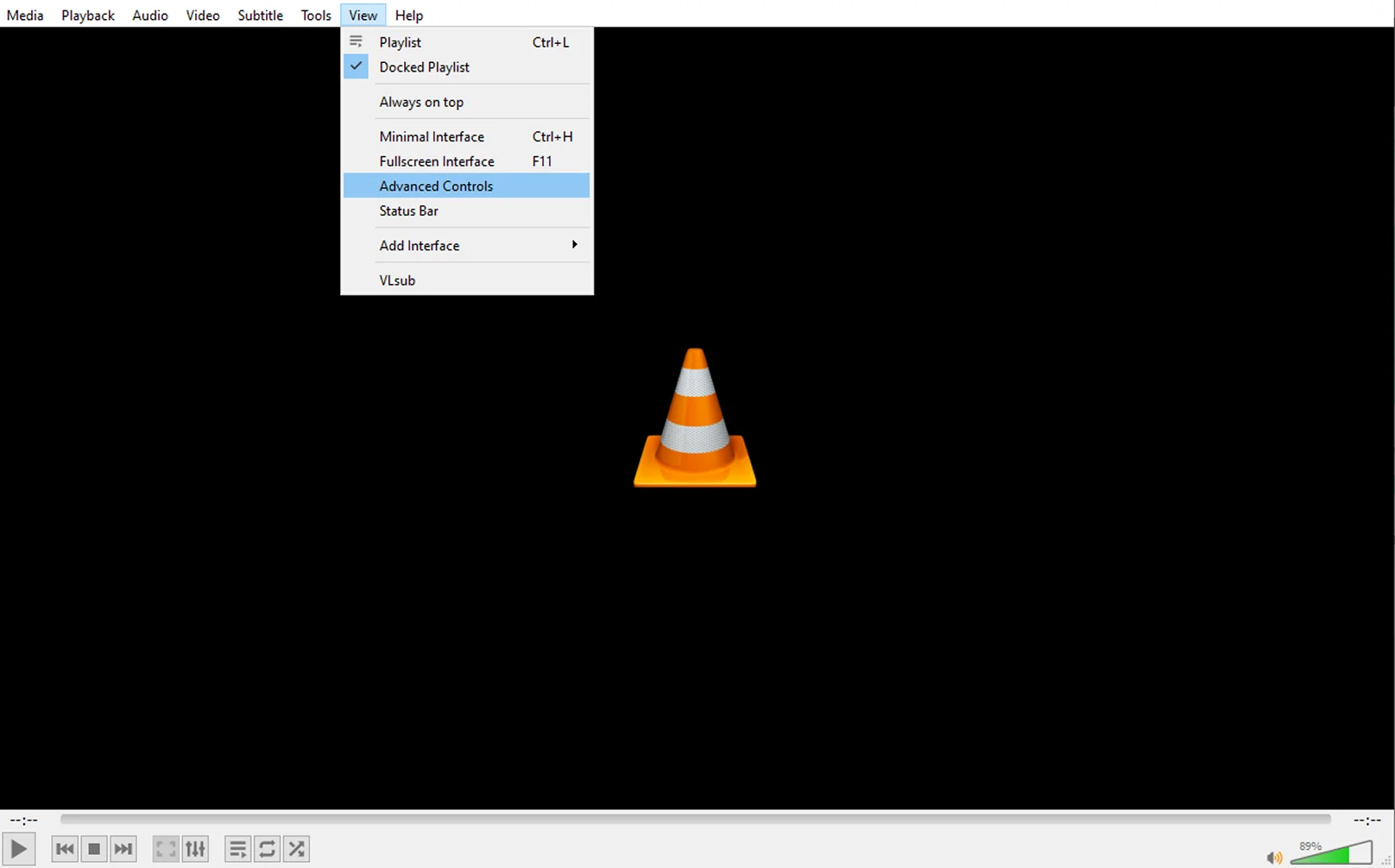This screenshot has height=868, width=1395.
Task: Stop playback with the stop button
Action: (94, 849)
